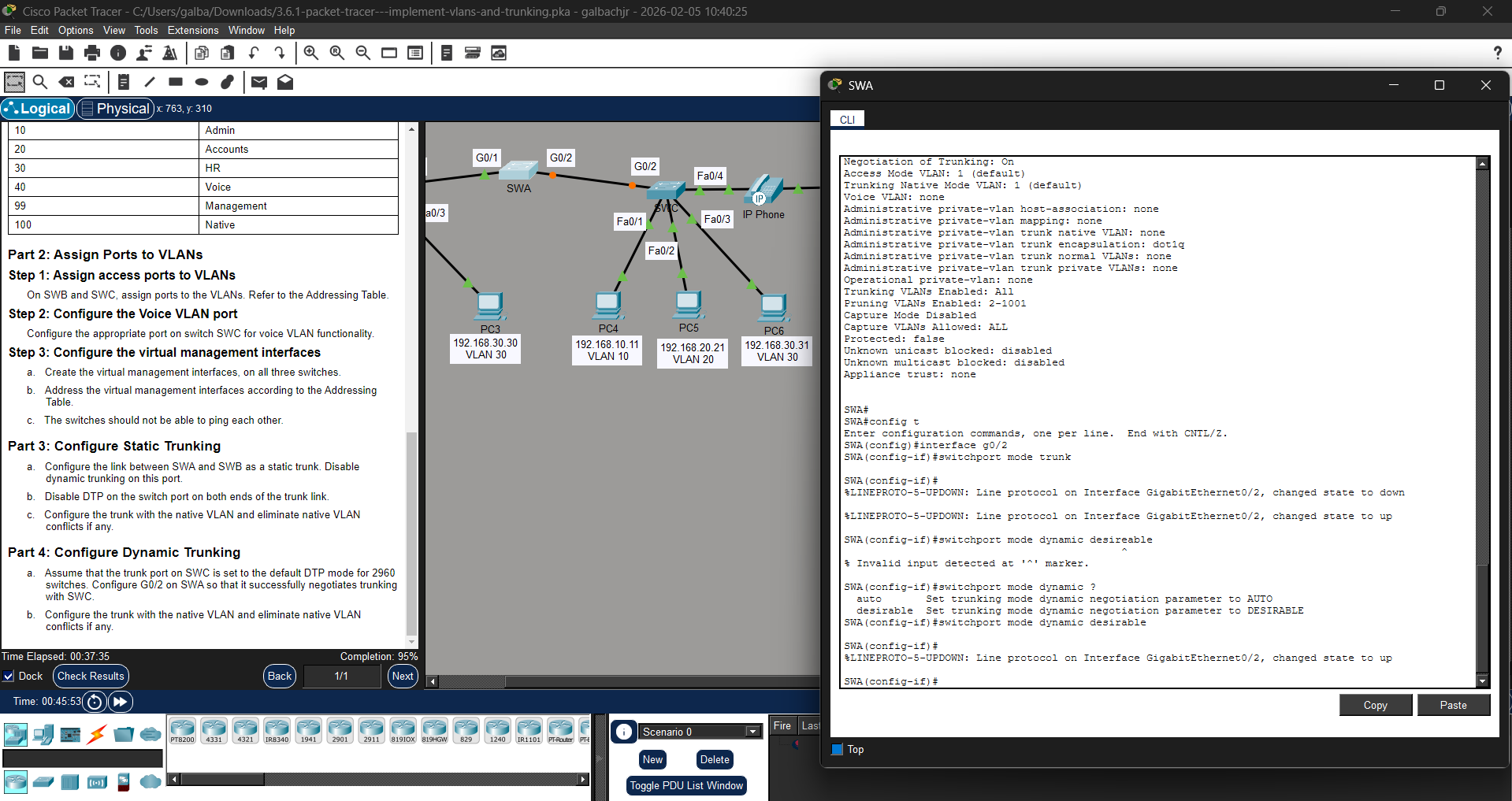
Task: Activate the Inspect magnifier tool
Action: [40, 82]
